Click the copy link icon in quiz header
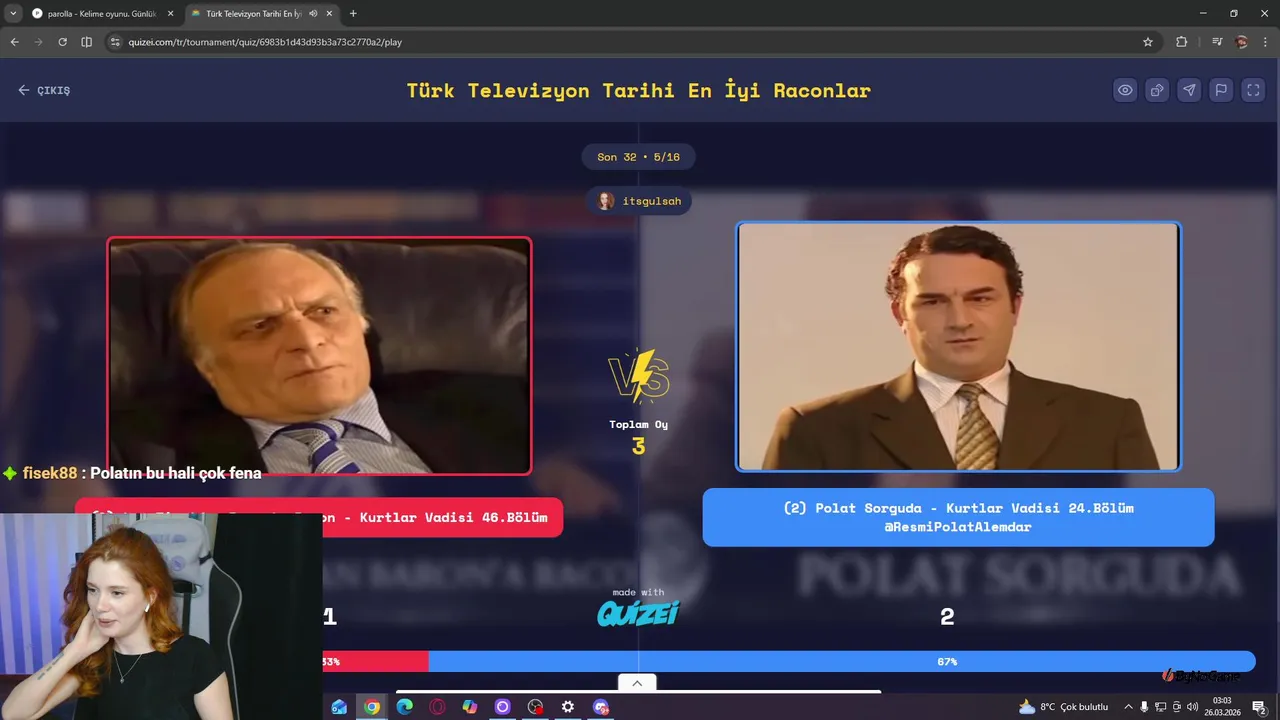Screen dimensions: 1280x720 coord(1157,90)
